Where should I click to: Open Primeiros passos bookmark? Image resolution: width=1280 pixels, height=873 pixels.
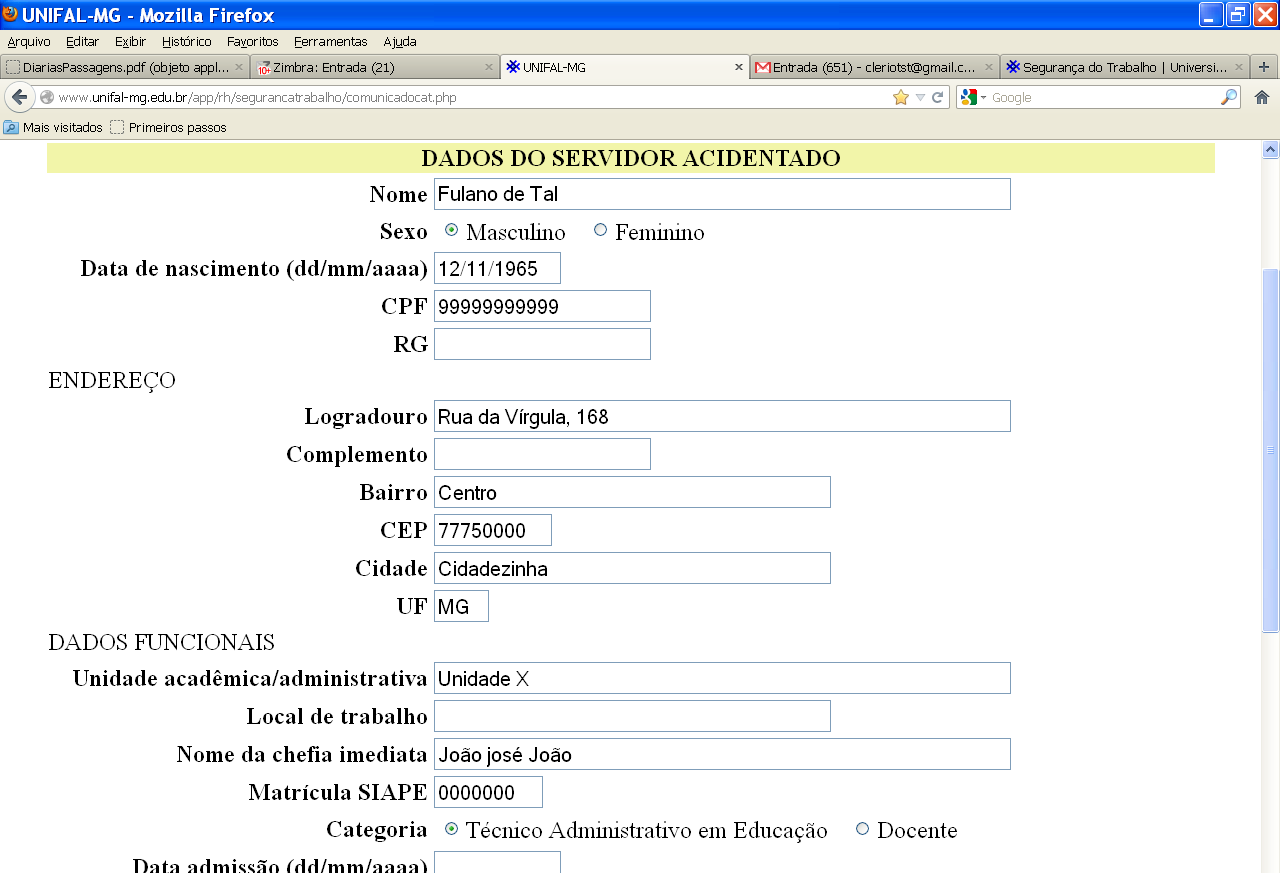168,127
